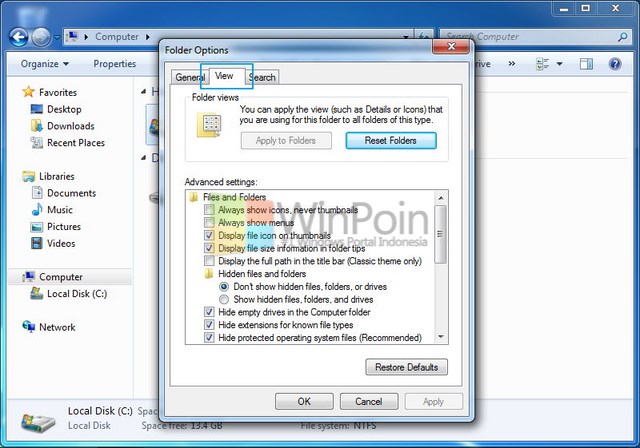The width and height of the screenshot is (640, 448).
Task: Click the Reset Folders button
Action: [x=391, y=141]
